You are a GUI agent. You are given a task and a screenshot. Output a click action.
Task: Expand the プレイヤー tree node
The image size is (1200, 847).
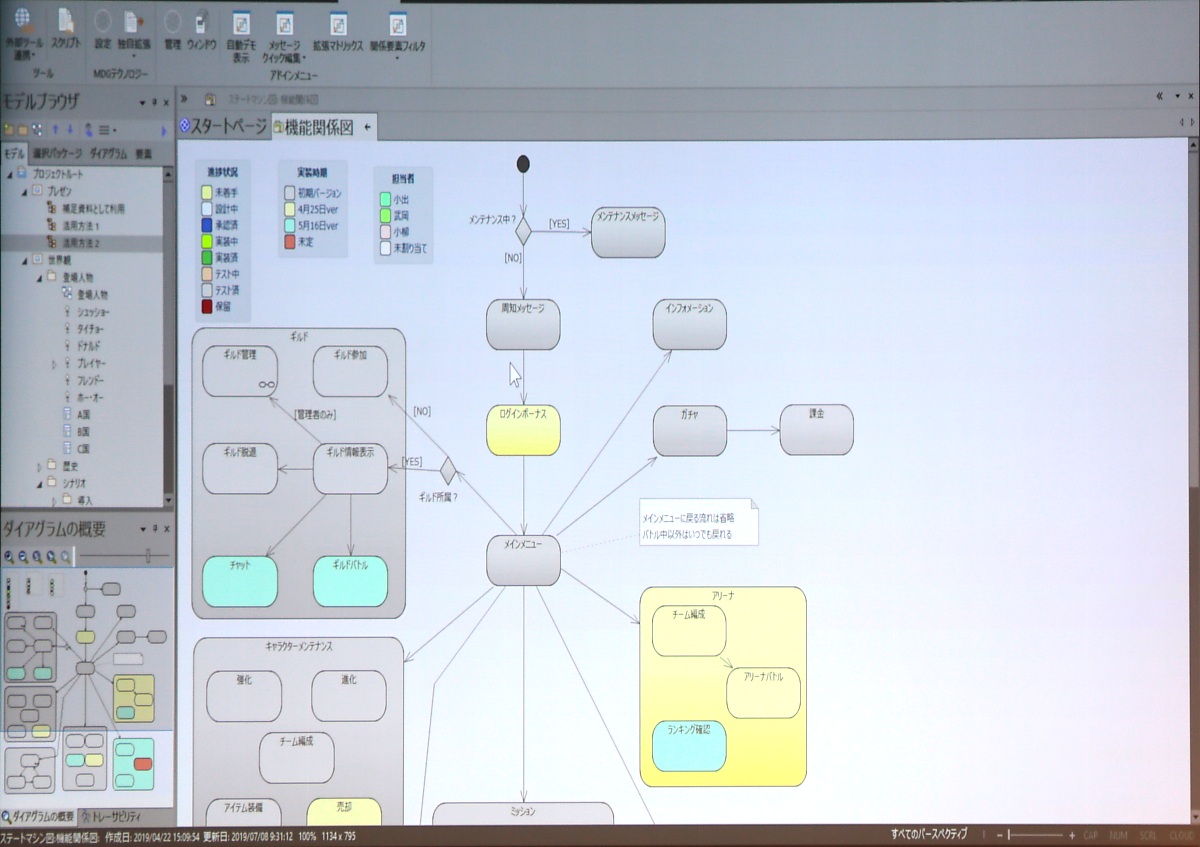[54, 364]
